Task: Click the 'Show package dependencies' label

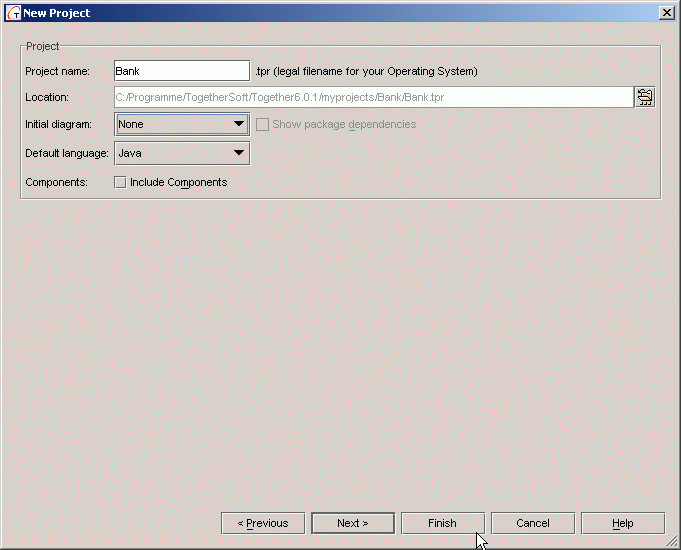Action: click(344, 125)
